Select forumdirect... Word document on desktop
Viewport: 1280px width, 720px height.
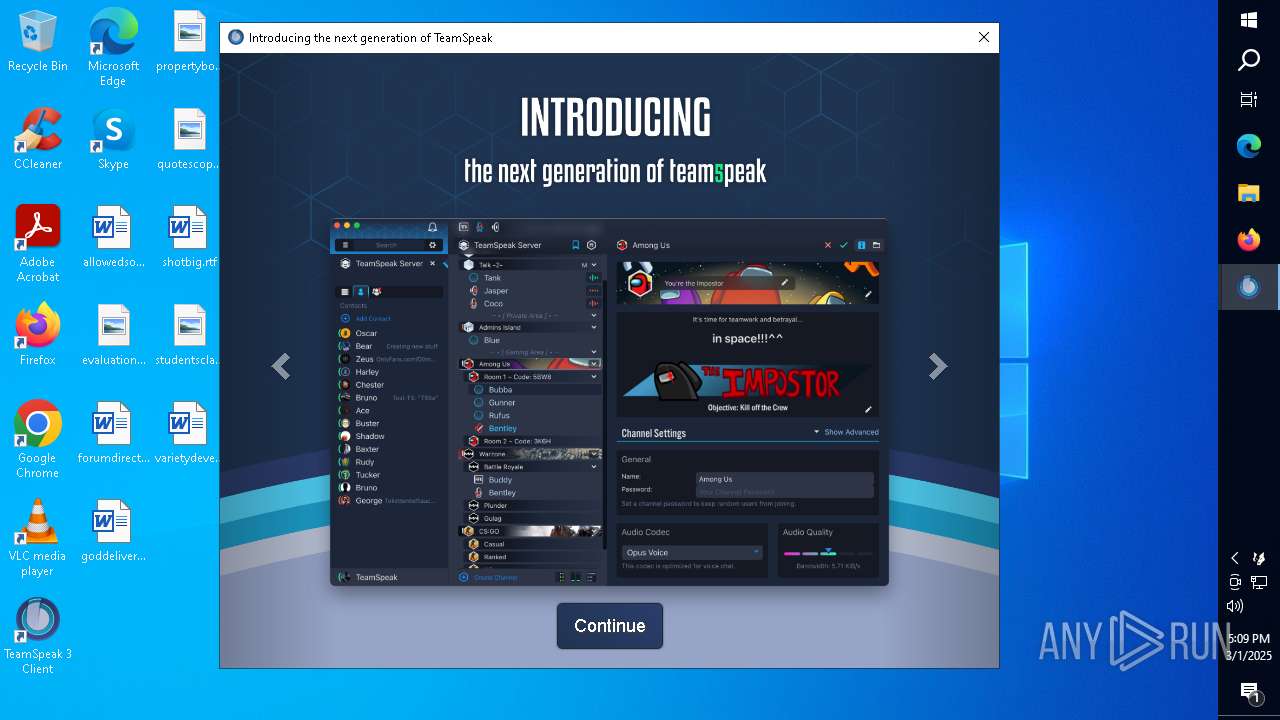tap(113, 433)
